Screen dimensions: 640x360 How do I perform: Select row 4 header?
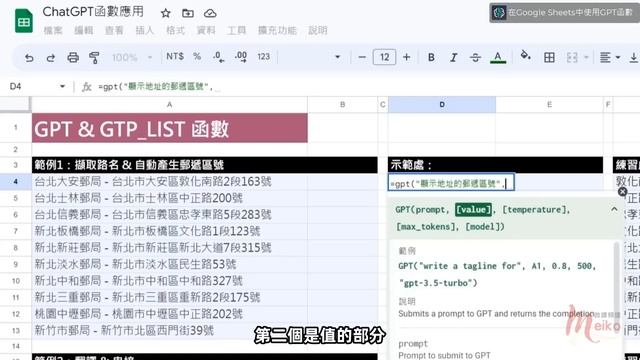click(16, 181)
